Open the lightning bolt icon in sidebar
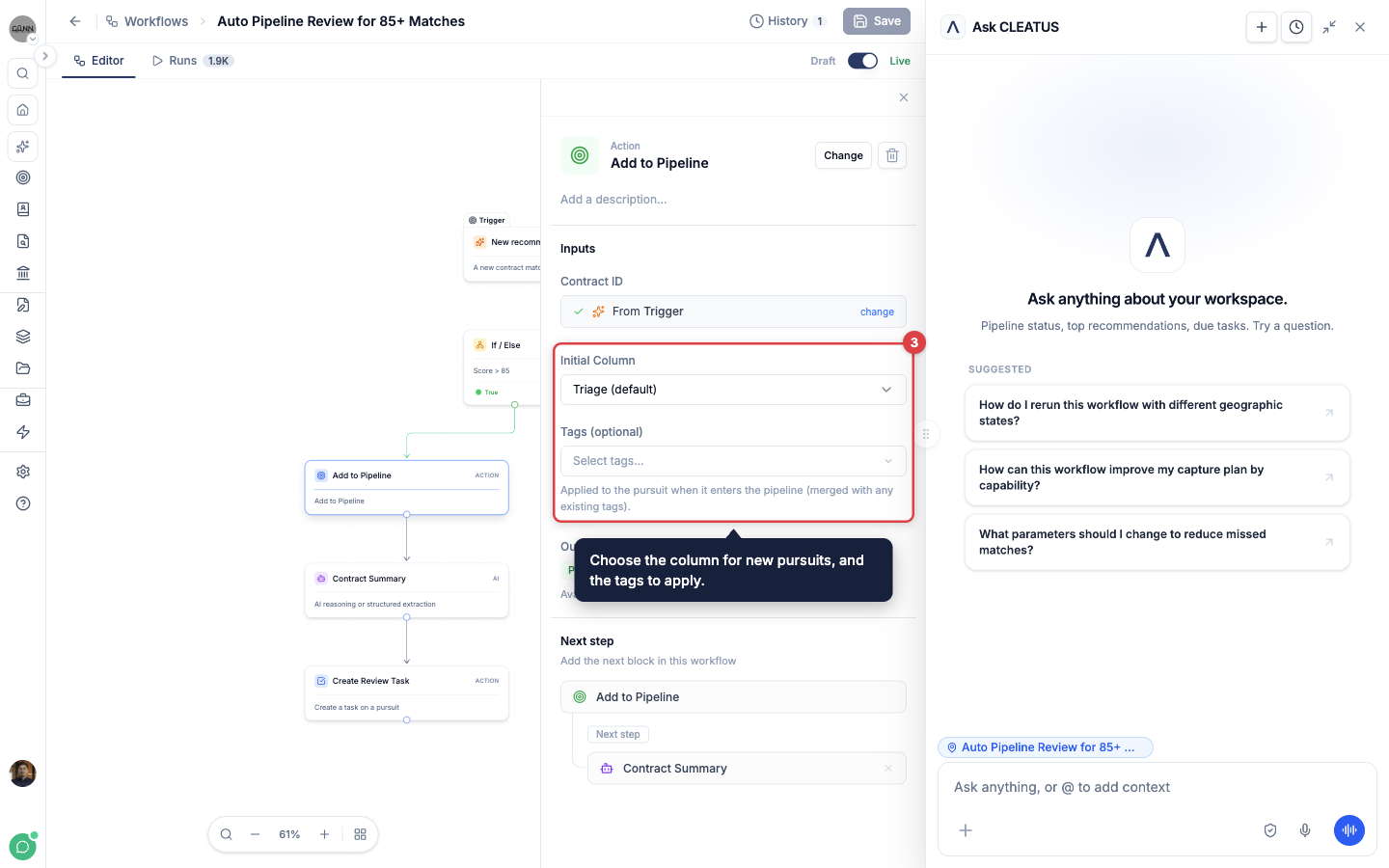1389x868 pixels. [x=23, y=432]
